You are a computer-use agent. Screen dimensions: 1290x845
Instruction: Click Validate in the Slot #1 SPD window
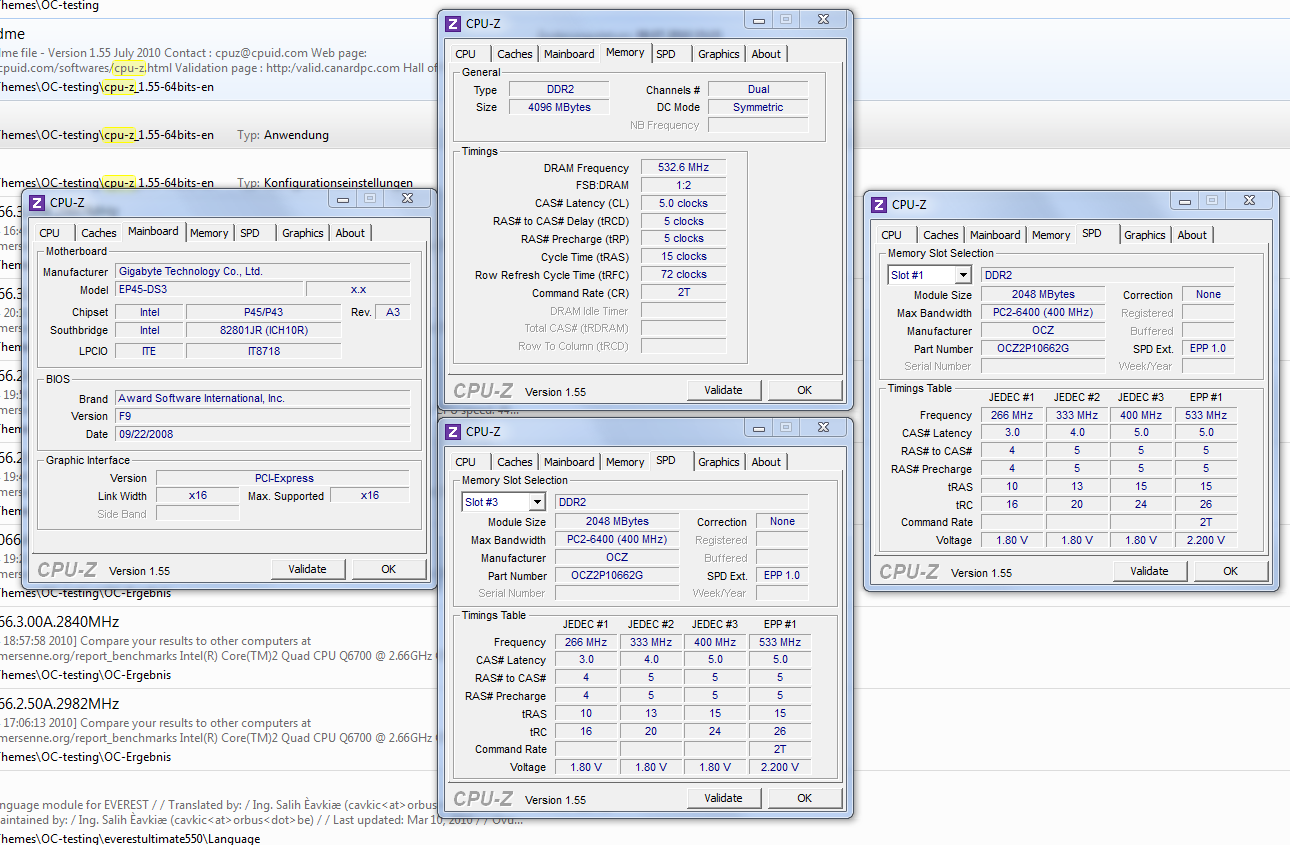[x=1150, y=571]
